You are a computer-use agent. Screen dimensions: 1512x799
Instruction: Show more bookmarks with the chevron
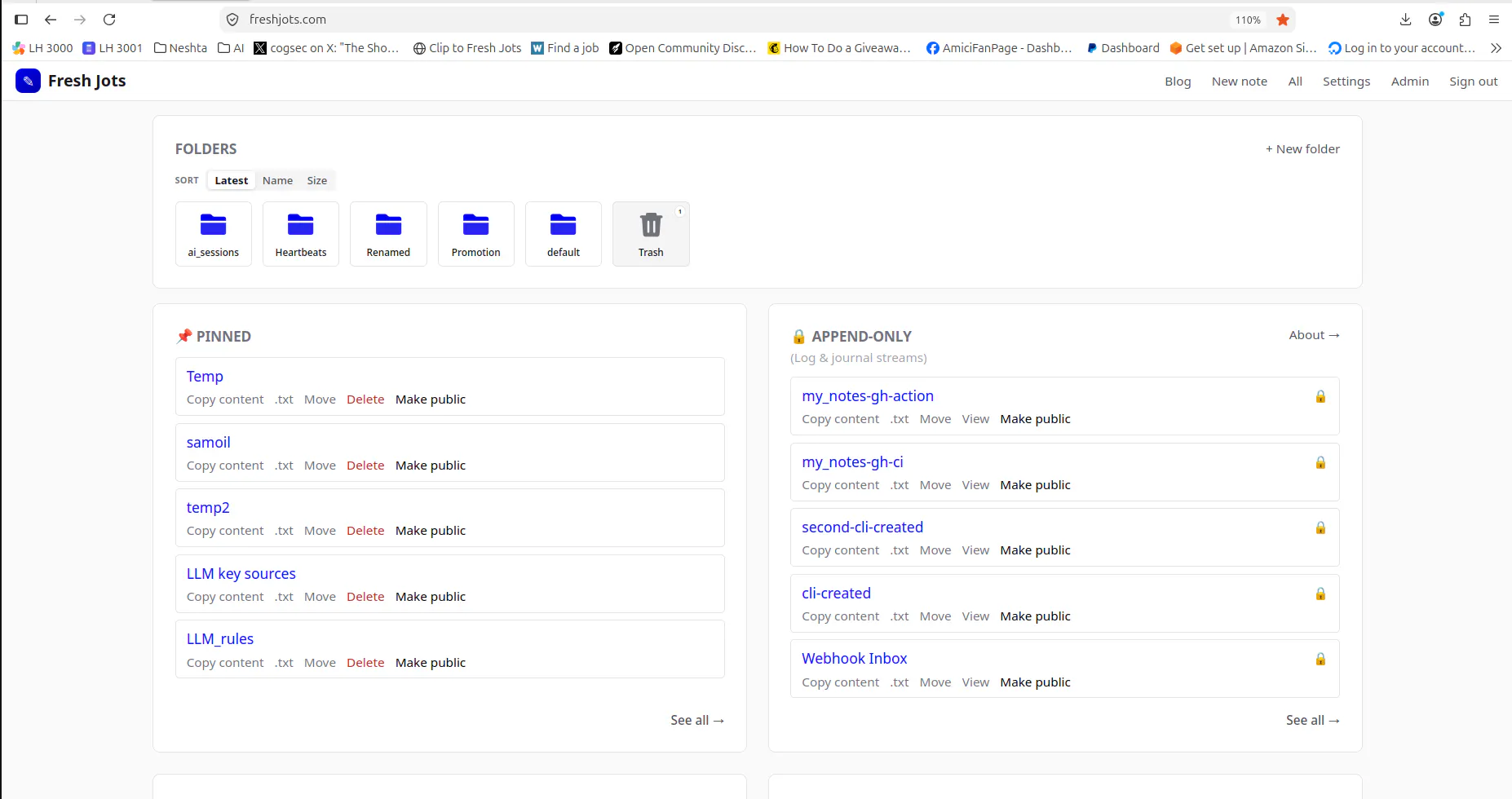pyautogui.click(x=1496, y=48)
